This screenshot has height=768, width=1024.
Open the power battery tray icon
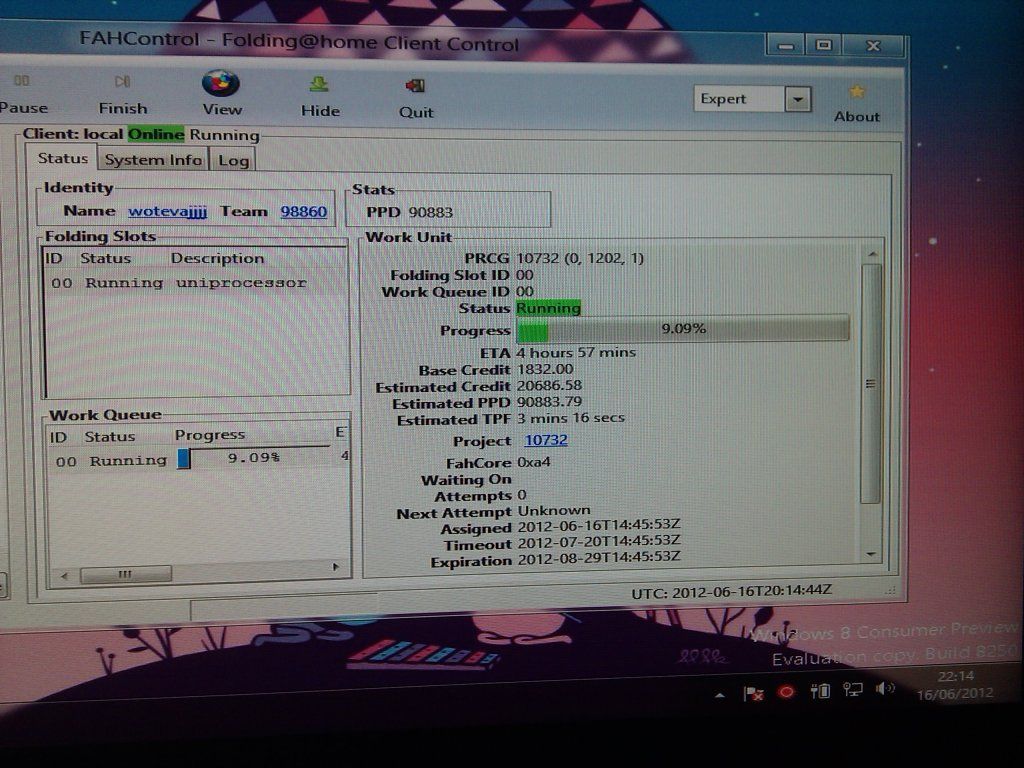point(820,690)
